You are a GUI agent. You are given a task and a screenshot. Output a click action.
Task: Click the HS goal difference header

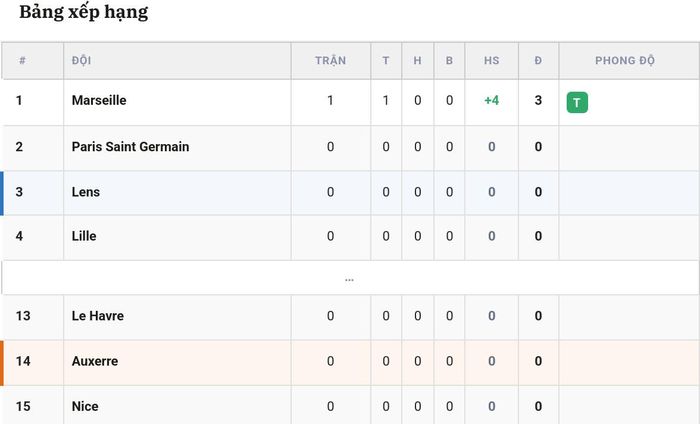pyautogui.click(x=492, y=60)
